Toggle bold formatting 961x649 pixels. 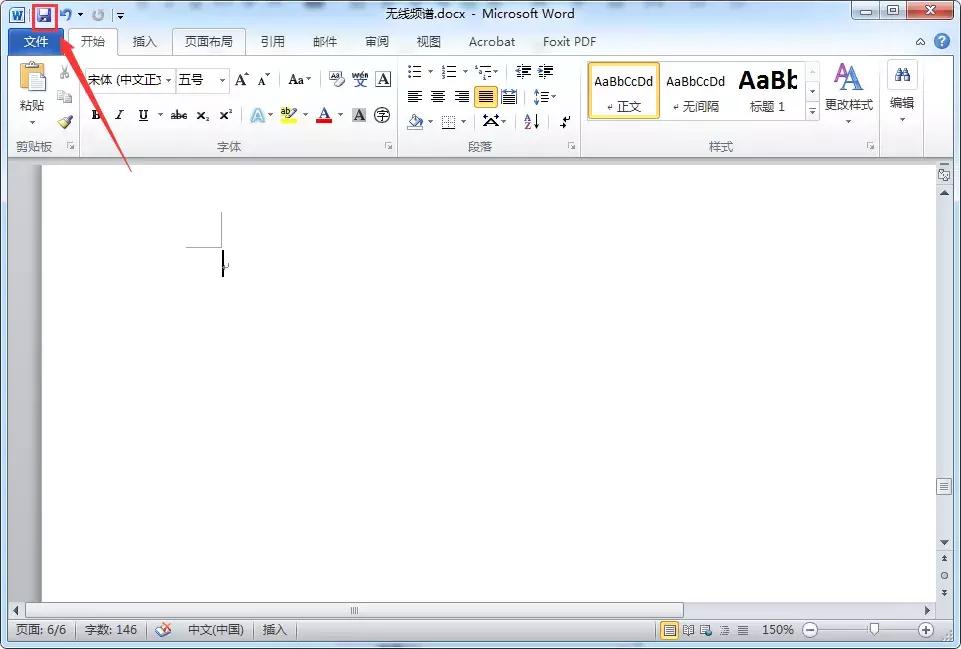(x=96, y=115)
